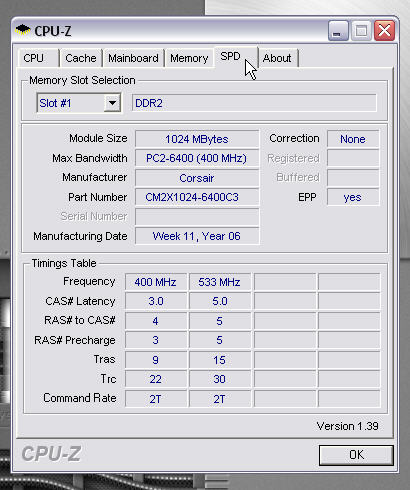Minimize the CPU-Z window

(x=338, y=31)
